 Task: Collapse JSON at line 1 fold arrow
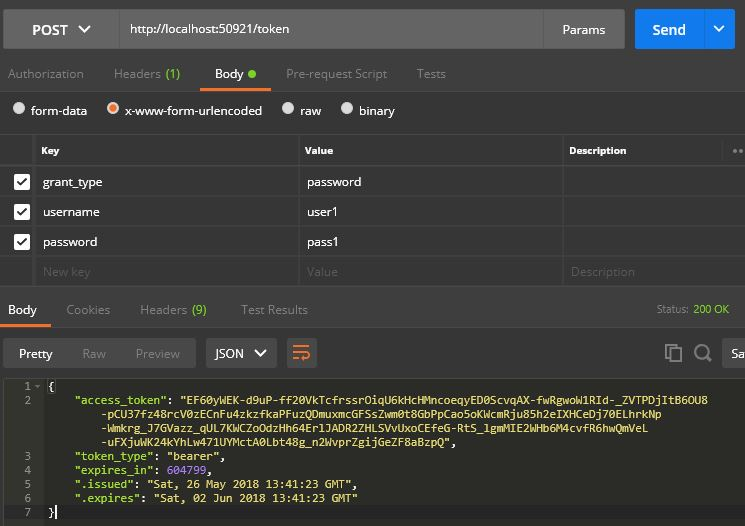[x=39, y=386]
